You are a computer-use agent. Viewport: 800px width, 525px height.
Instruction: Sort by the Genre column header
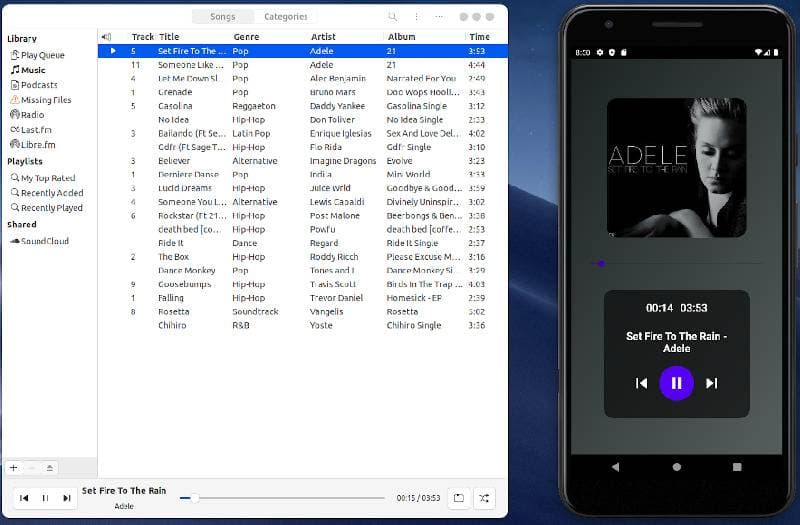click(x=246, y=37)
